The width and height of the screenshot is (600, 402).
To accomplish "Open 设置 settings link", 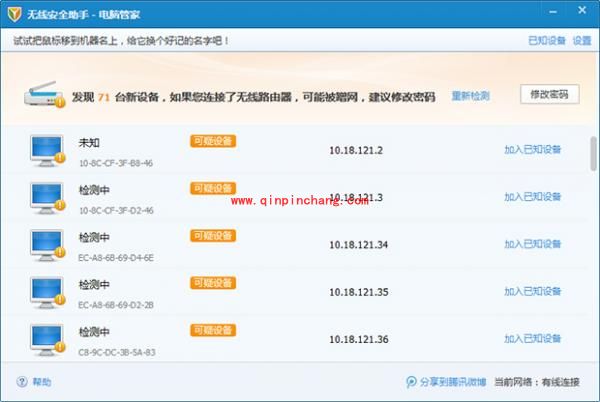I will click(582, 40).
